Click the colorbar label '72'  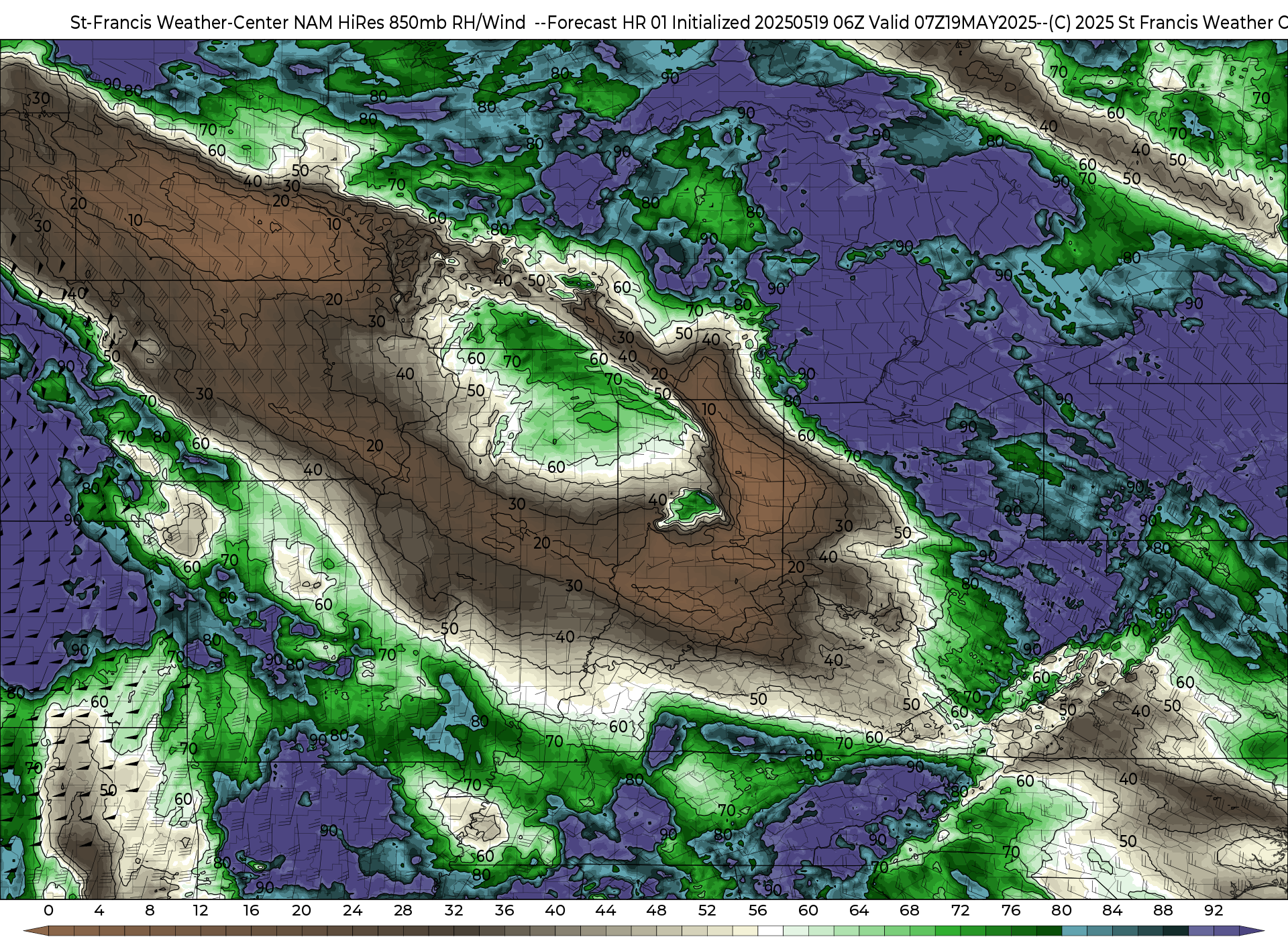tap(960, 910)
